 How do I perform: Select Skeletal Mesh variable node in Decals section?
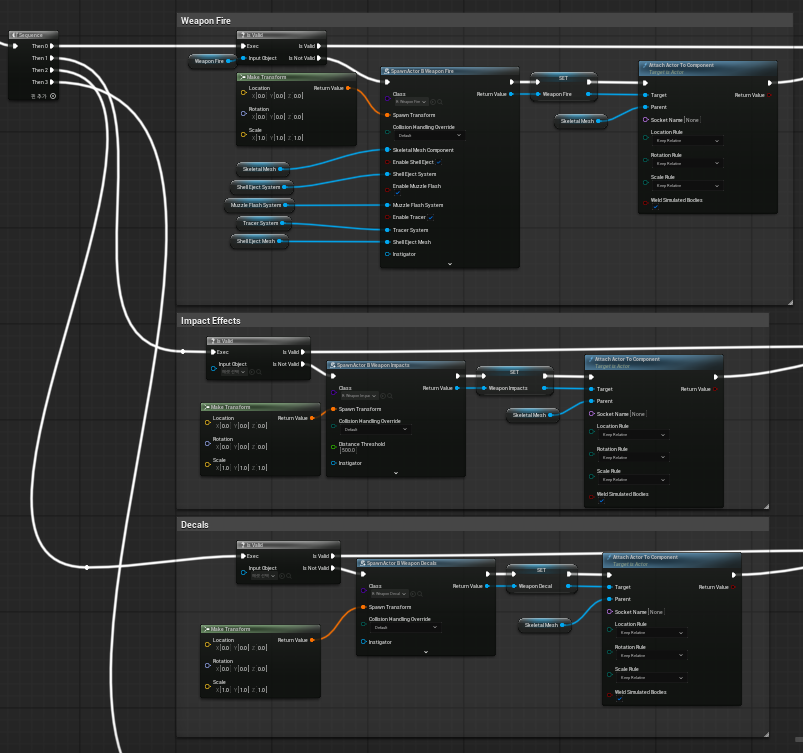click(x=544, y=625)
